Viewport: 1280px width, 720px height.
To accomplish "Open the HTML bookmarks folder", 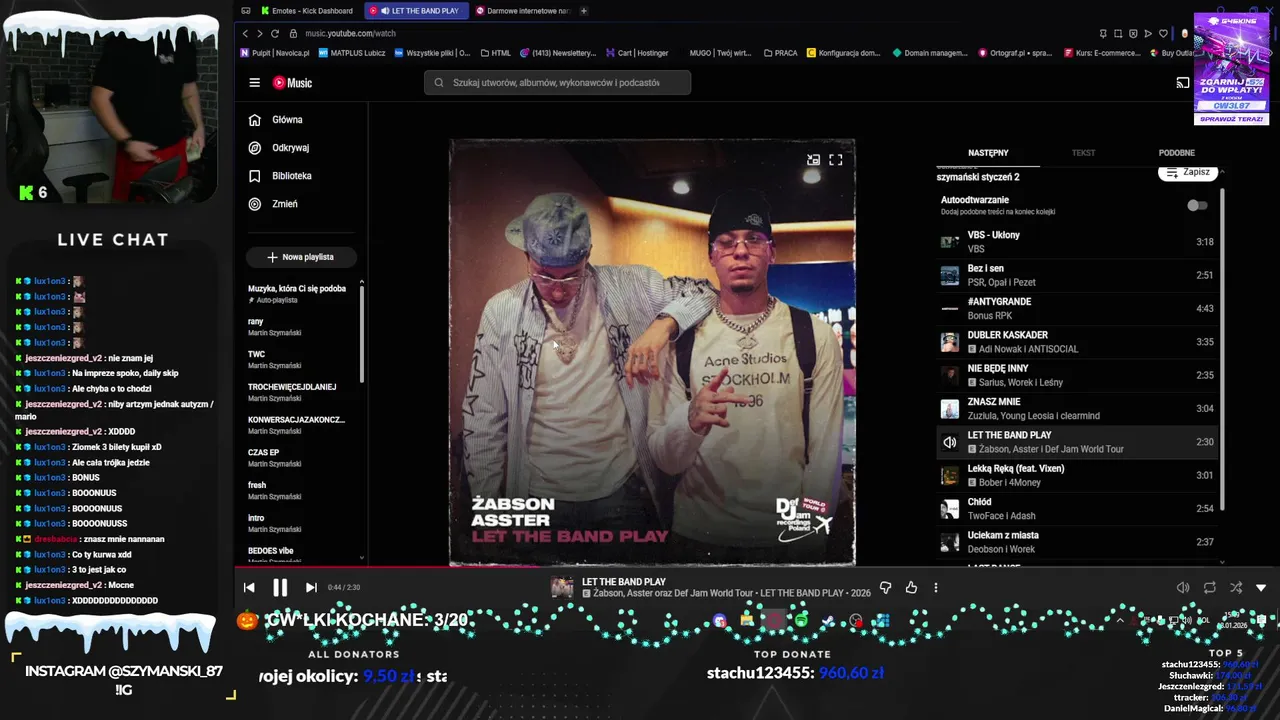I will pos(496,53).
